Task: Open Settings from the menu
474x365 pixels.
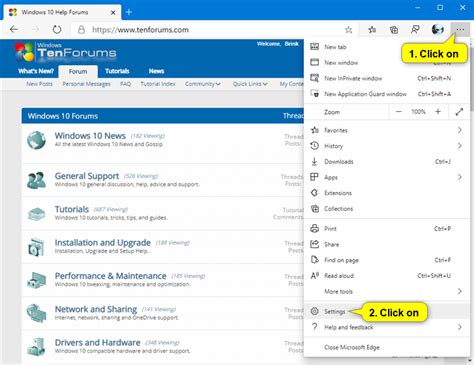Action: [x=387, y=311]
